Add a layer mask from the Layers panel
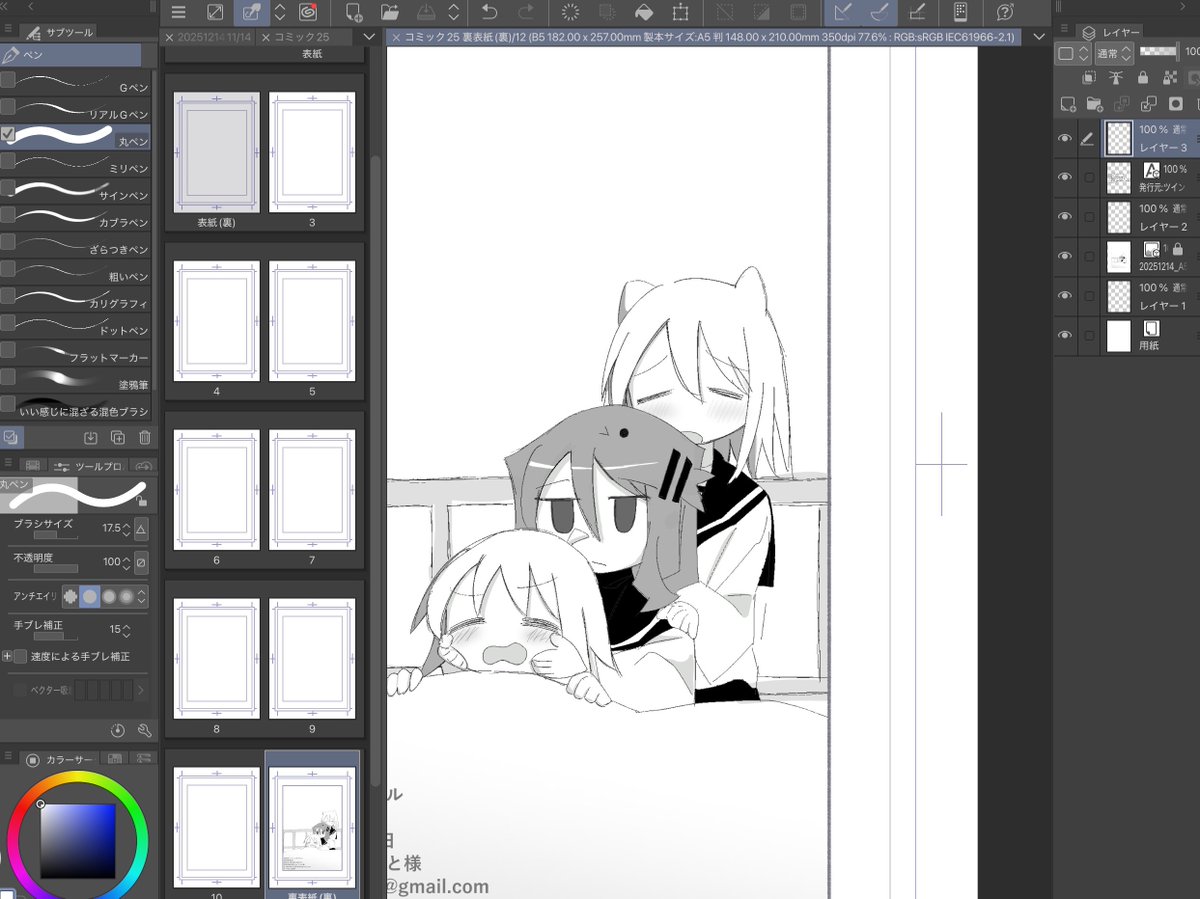Screen dimensions: 1200x899 (x=1175, y=103)
